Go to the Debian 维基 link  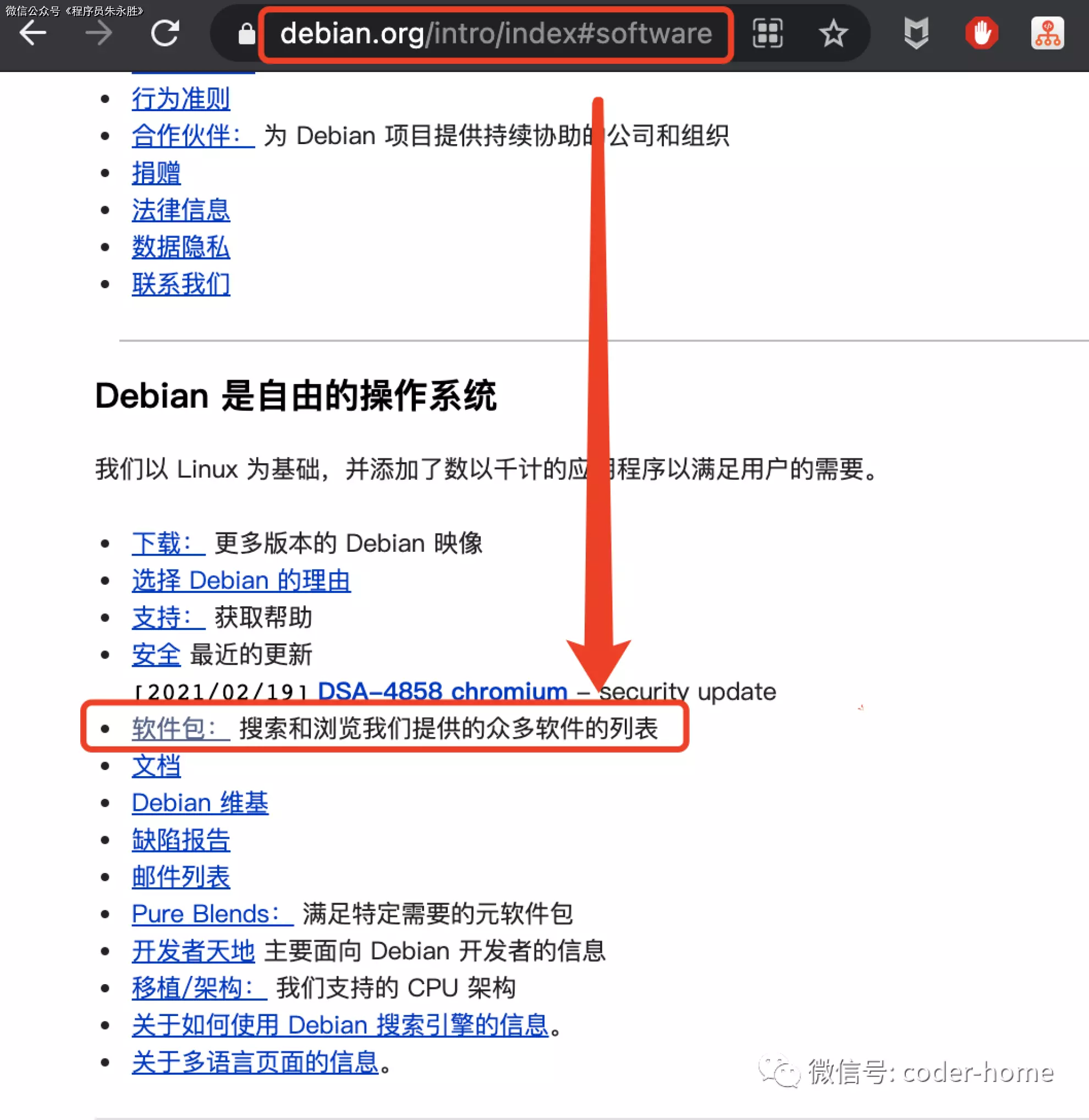pyautogui.click(x=200, y=803)
